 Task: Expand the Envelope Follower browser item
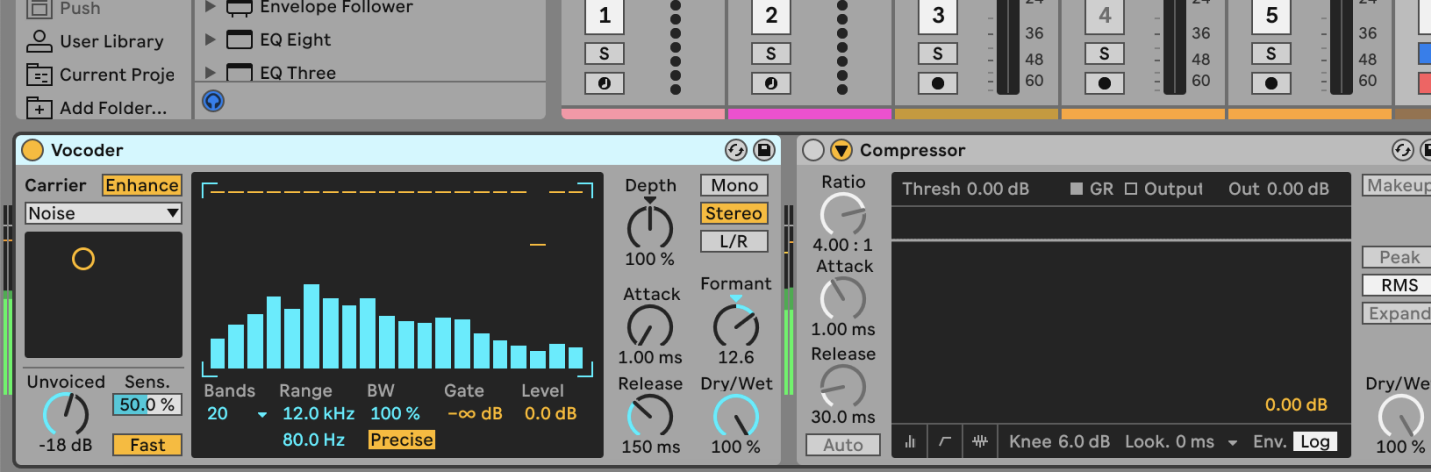(210, 8)
